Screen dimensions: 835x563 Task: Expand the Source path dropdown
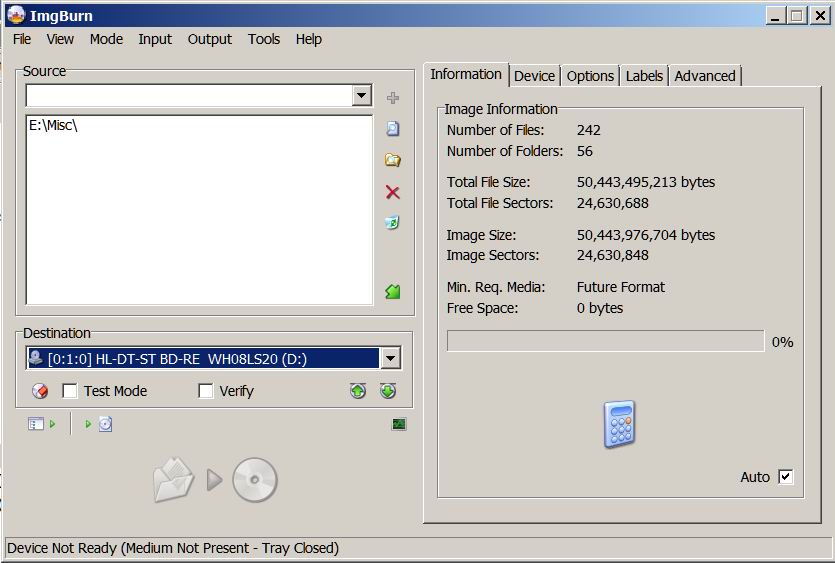click(x=362, y=96)
